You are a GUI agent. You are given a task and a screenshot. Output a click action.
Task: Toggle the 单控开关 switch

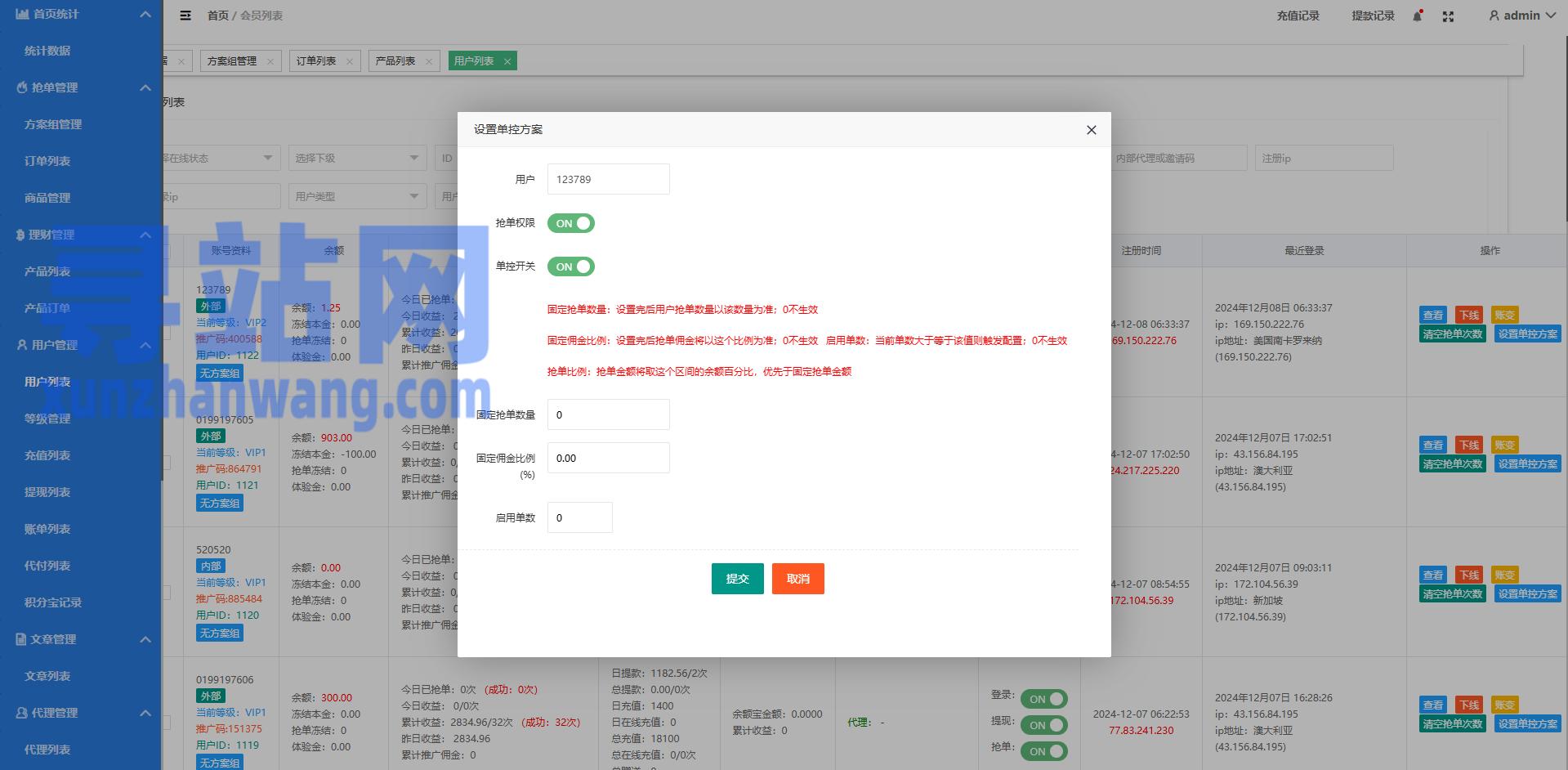coord(570,266)
